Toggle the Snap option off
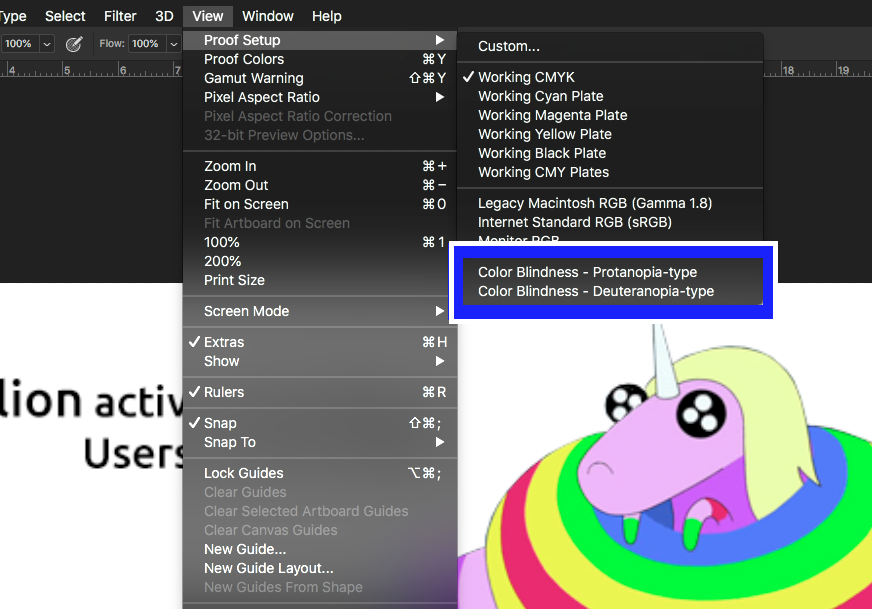 320,423
